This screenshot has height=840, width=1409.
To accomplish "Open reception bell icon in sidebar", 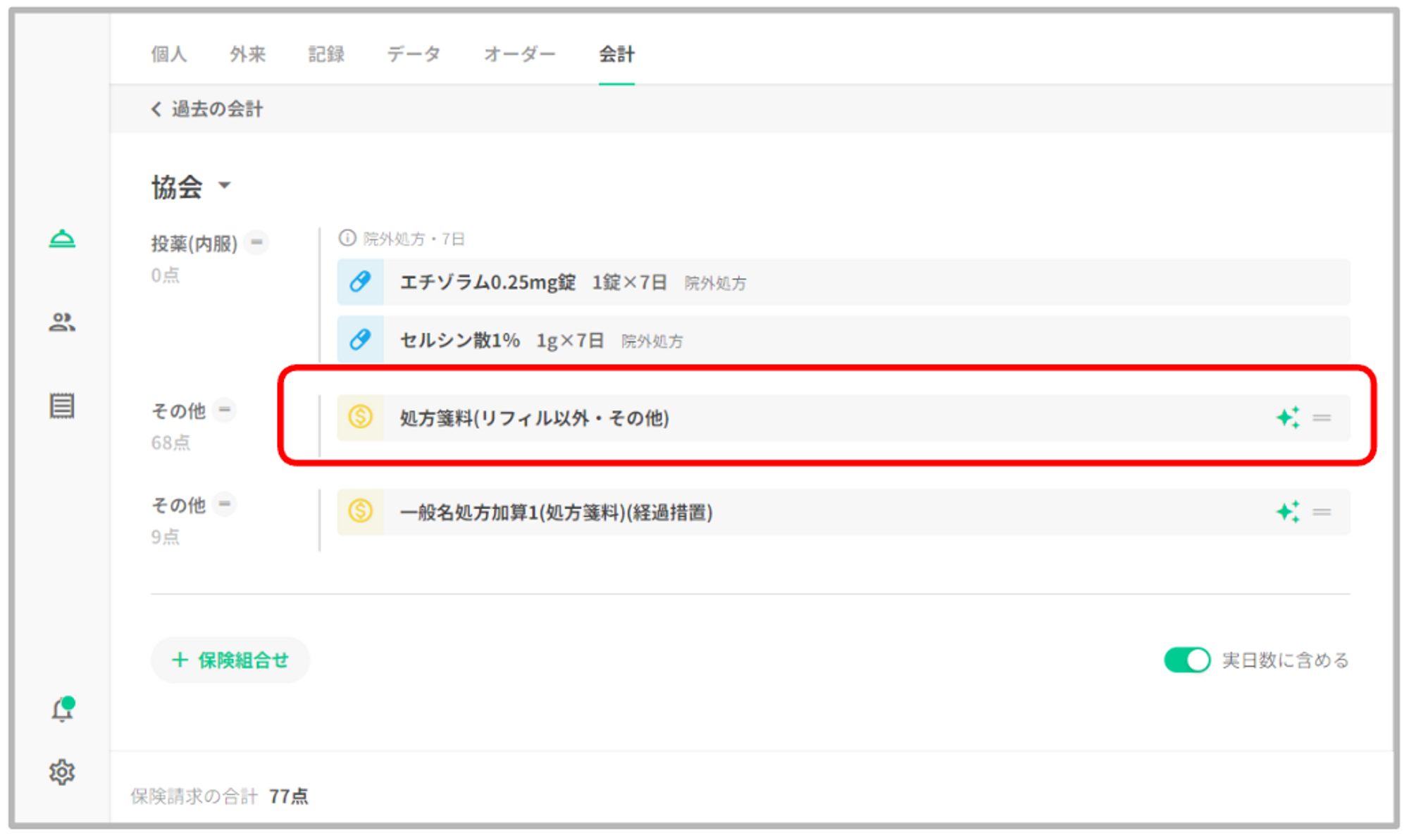I will click(x=62, y=239).
